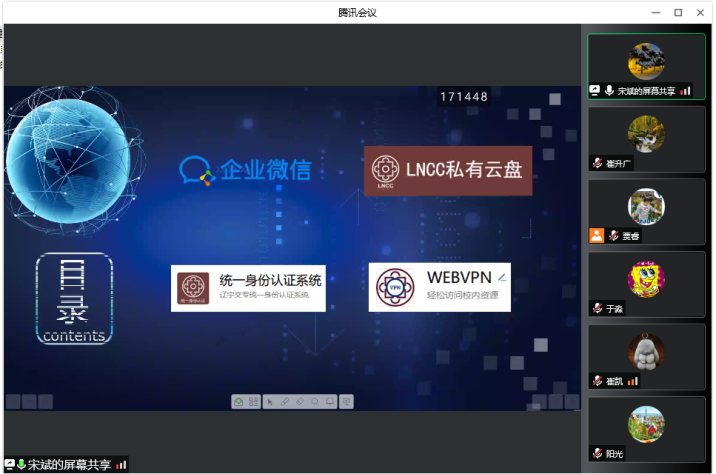The height and width of the screenshot is (474, 716).
Task: Open the LNCC私有云盘 card
Action: pos(448,171)
